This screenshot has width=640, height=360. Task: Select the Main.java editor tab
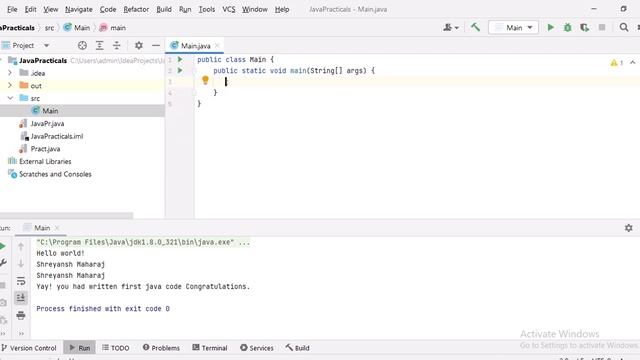click(195, 45)
